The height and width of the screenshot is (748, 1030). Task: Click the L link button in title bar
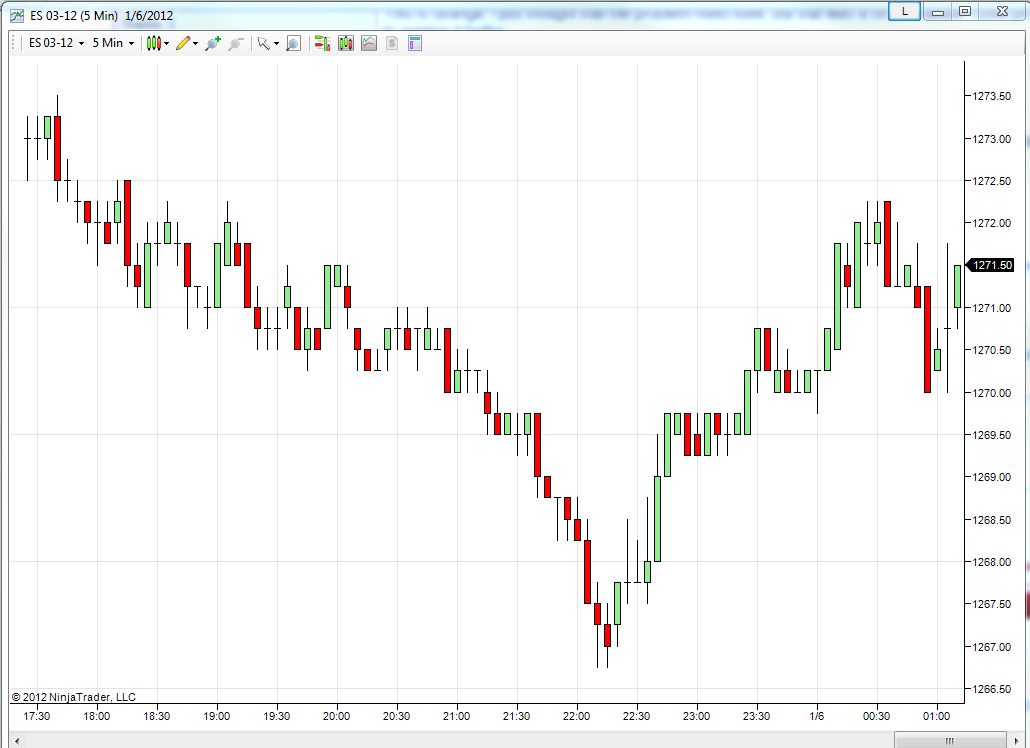[904, 11]
